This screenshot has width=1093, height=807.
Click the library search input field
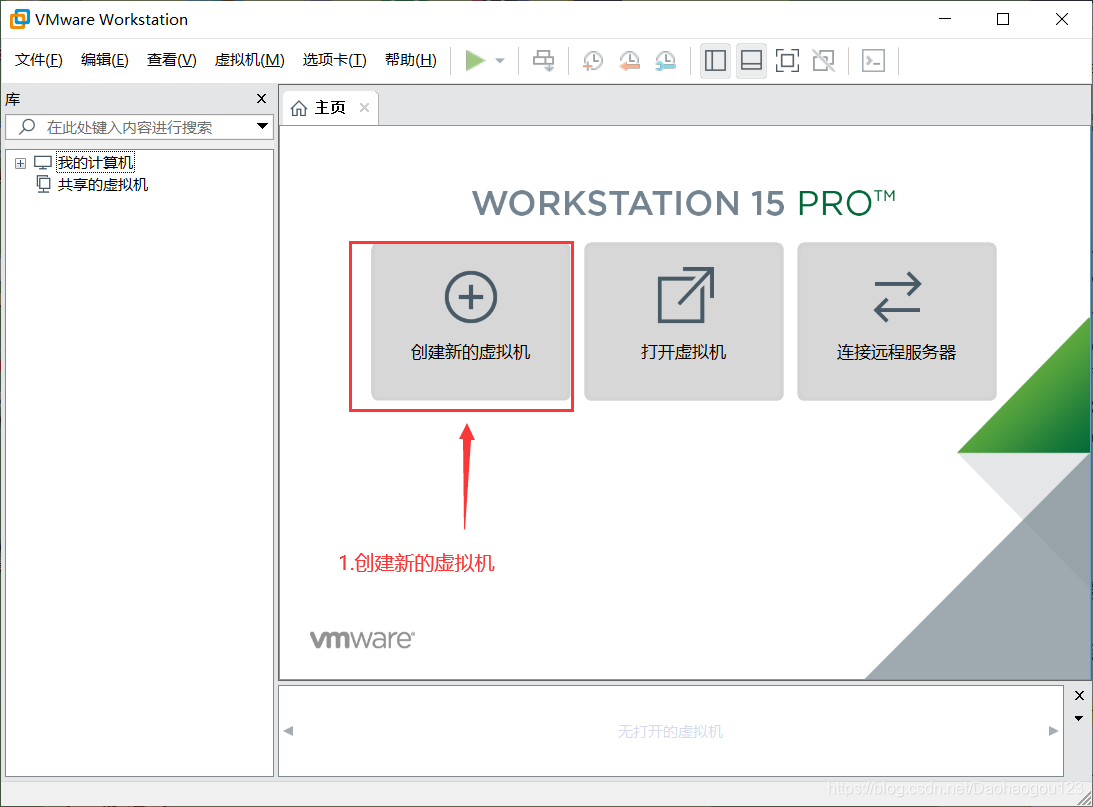coord(139,127)
